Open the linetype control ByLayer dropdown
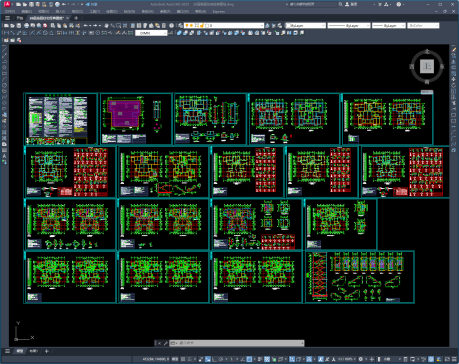This screenshot has height=364, width=459. (x=349, y=25)
